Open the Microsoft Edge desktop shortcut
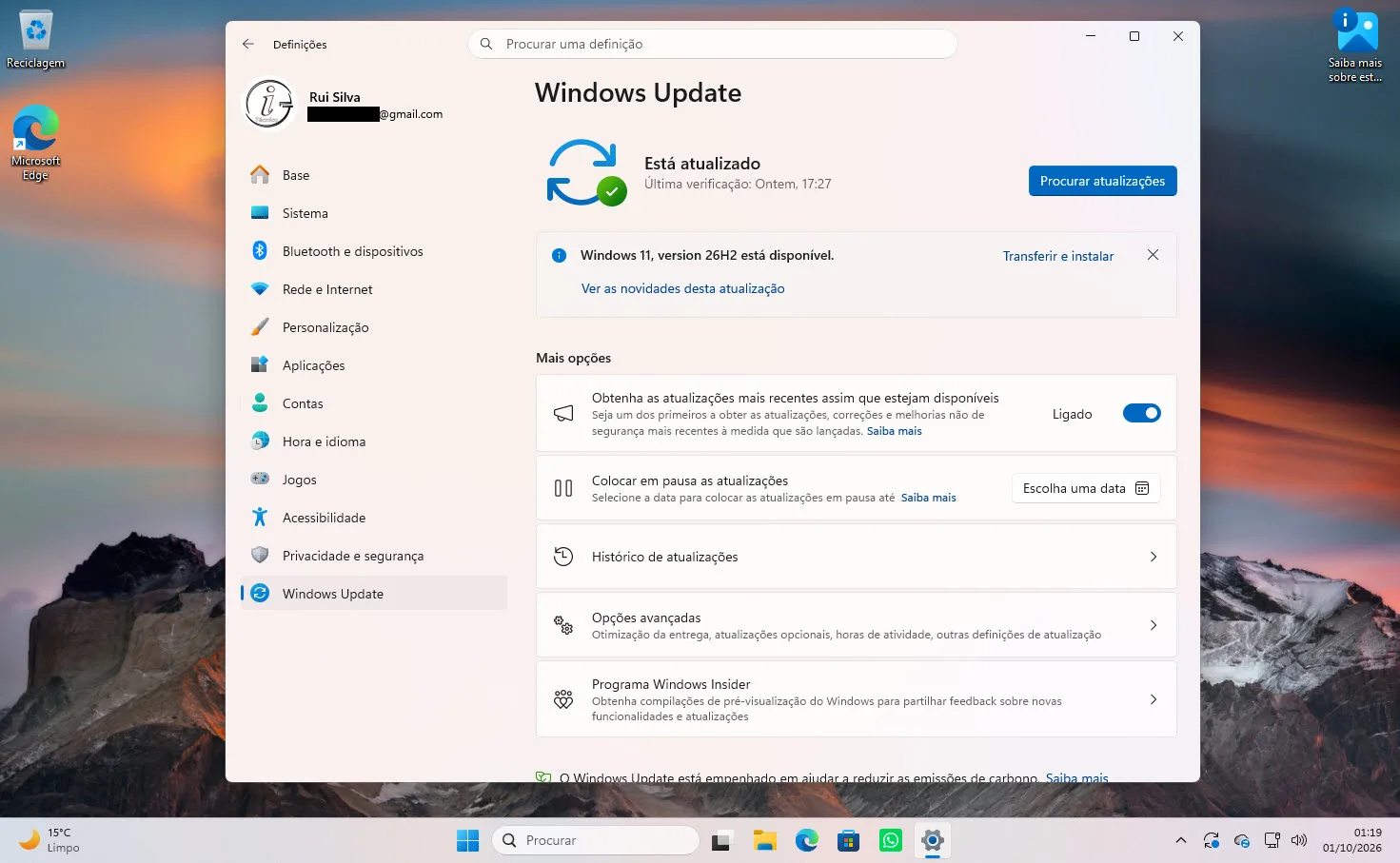Image resolution: width=1400 pixels, height=863 pixels. pyautogui.click(x=36, y=143)
